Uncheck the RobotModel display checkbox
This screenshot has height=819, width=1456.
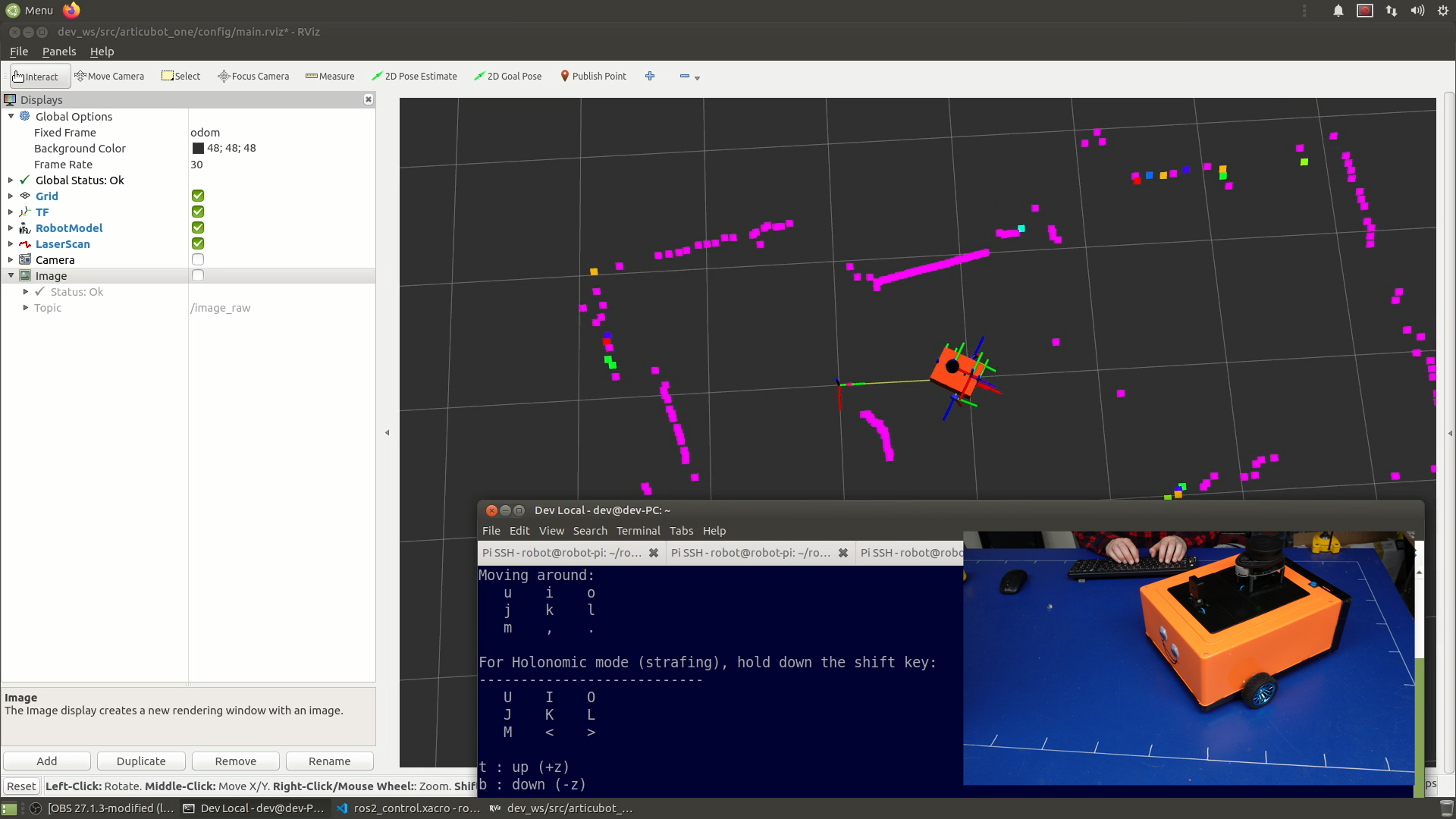point(198,227)
